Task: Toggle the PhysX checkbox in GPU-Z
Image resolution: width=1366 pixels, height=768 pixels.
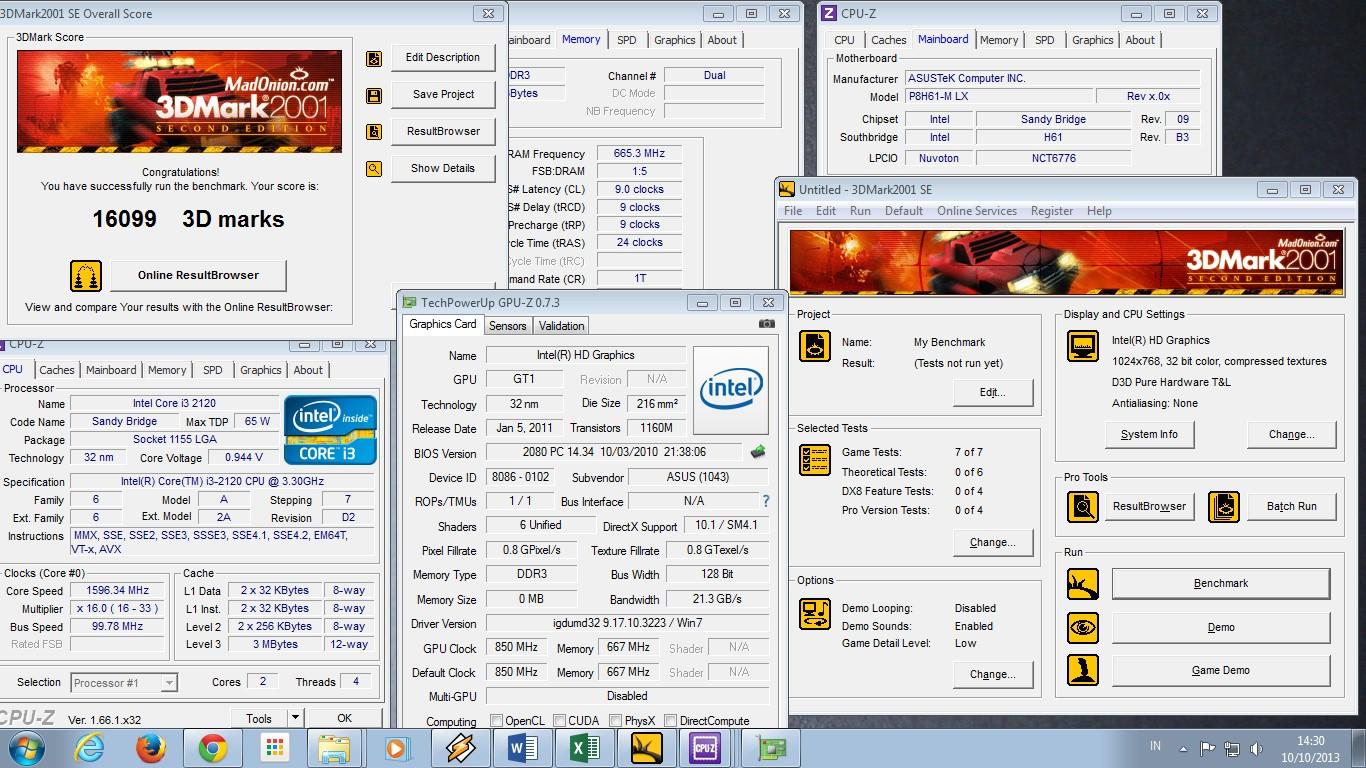Action: pyautogui.click(x=614, y=720)
